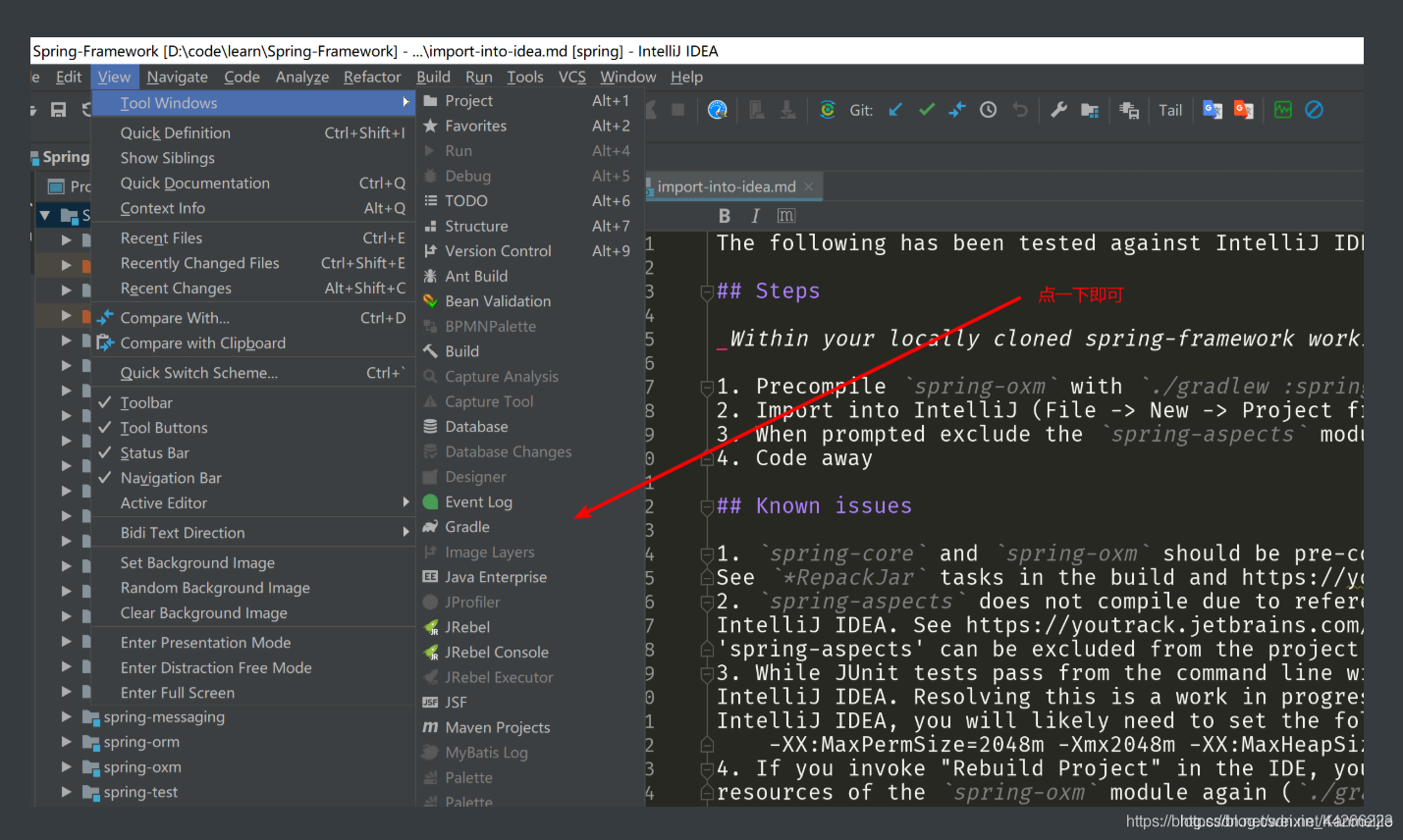Expand the Active Editor submenu
Image resolution: width=1403 pixels, height=840 pixels.
(x=254, y=502)
